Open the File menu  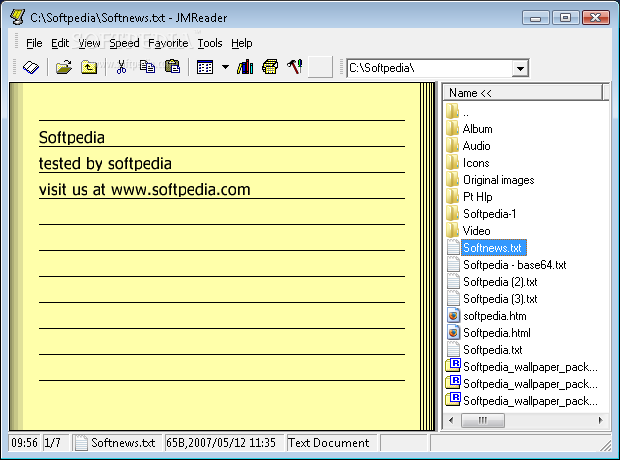34,43
